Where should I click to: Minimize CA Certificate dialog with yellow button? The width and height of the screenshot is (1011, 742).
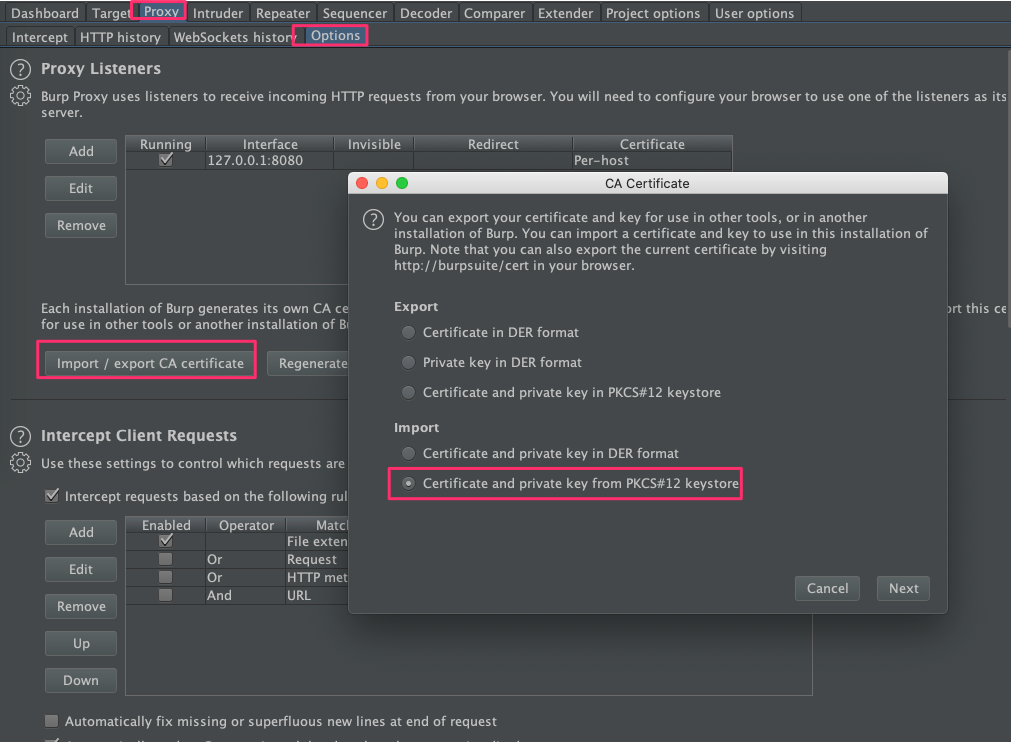[x=382, y=183]
